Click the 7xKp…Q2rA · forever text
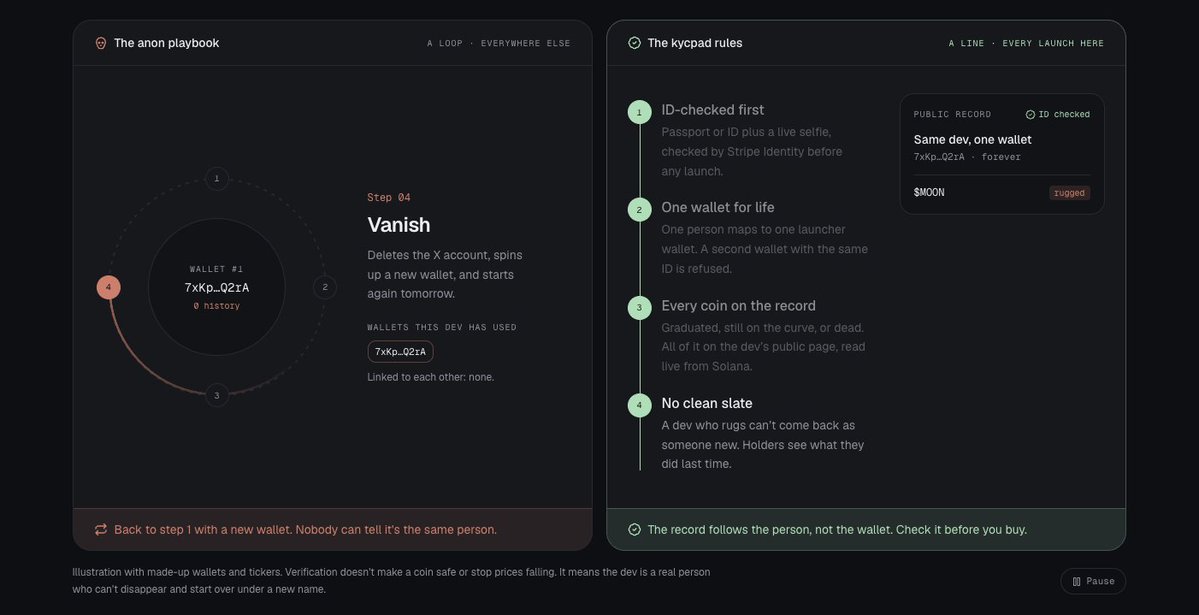 (967, 157)
